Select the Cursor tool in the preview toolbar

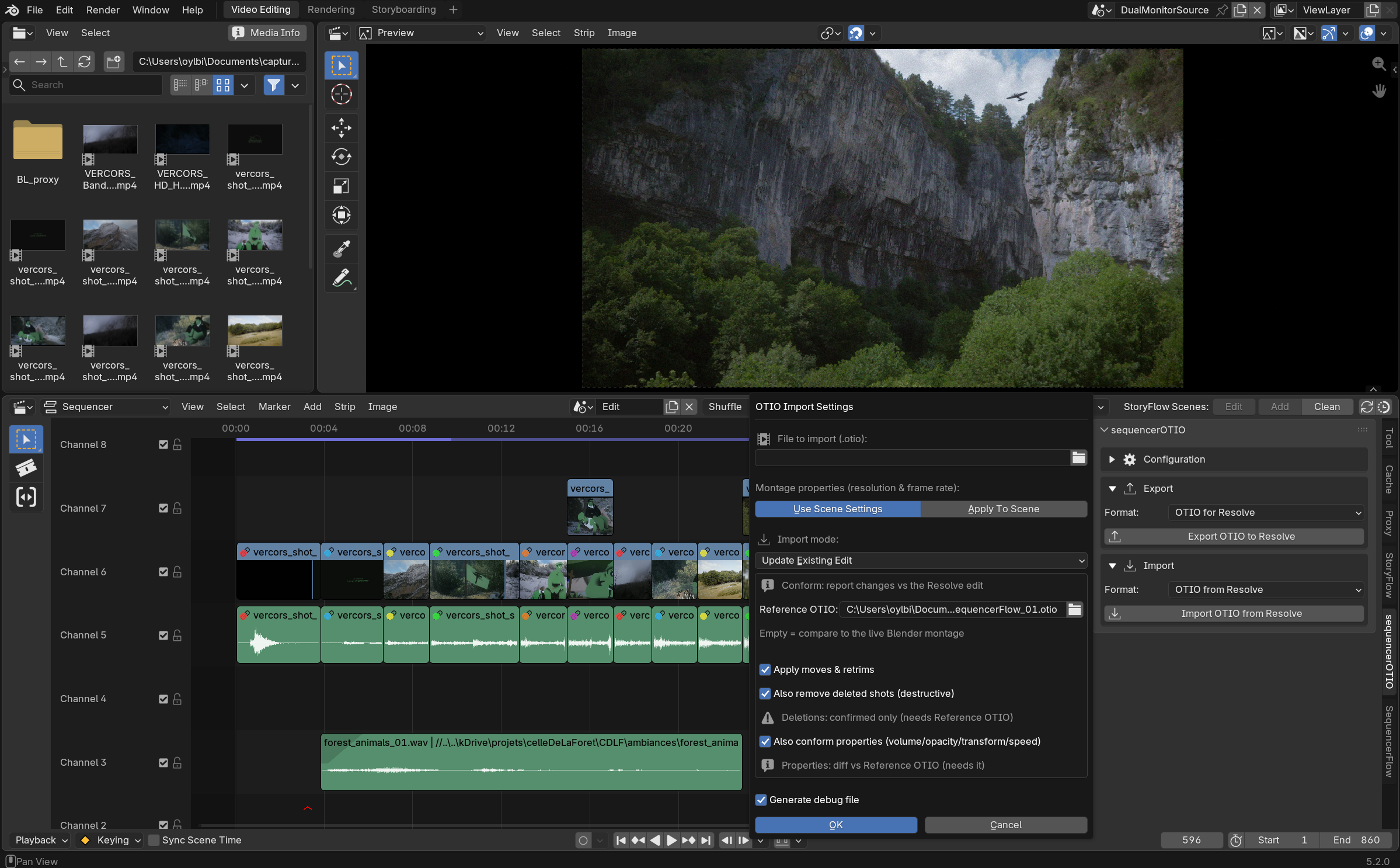click(x=342, y=94)
